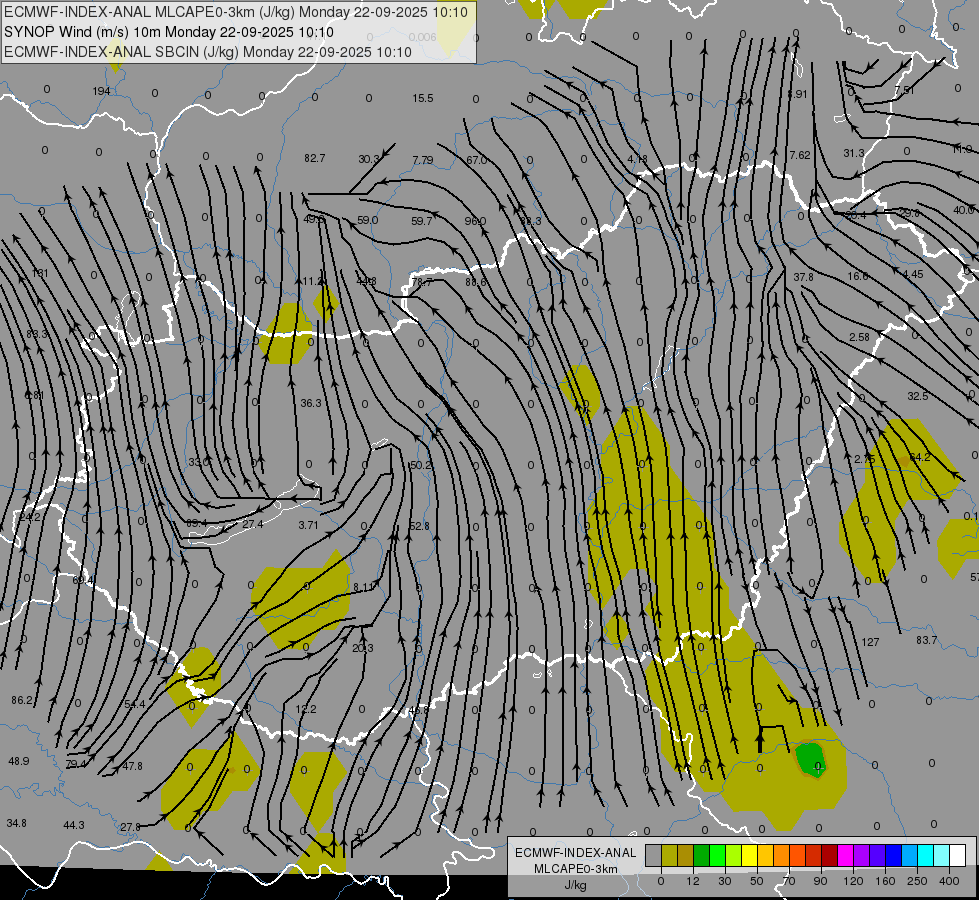Click the 36.3 value on the map

[311, 403]
